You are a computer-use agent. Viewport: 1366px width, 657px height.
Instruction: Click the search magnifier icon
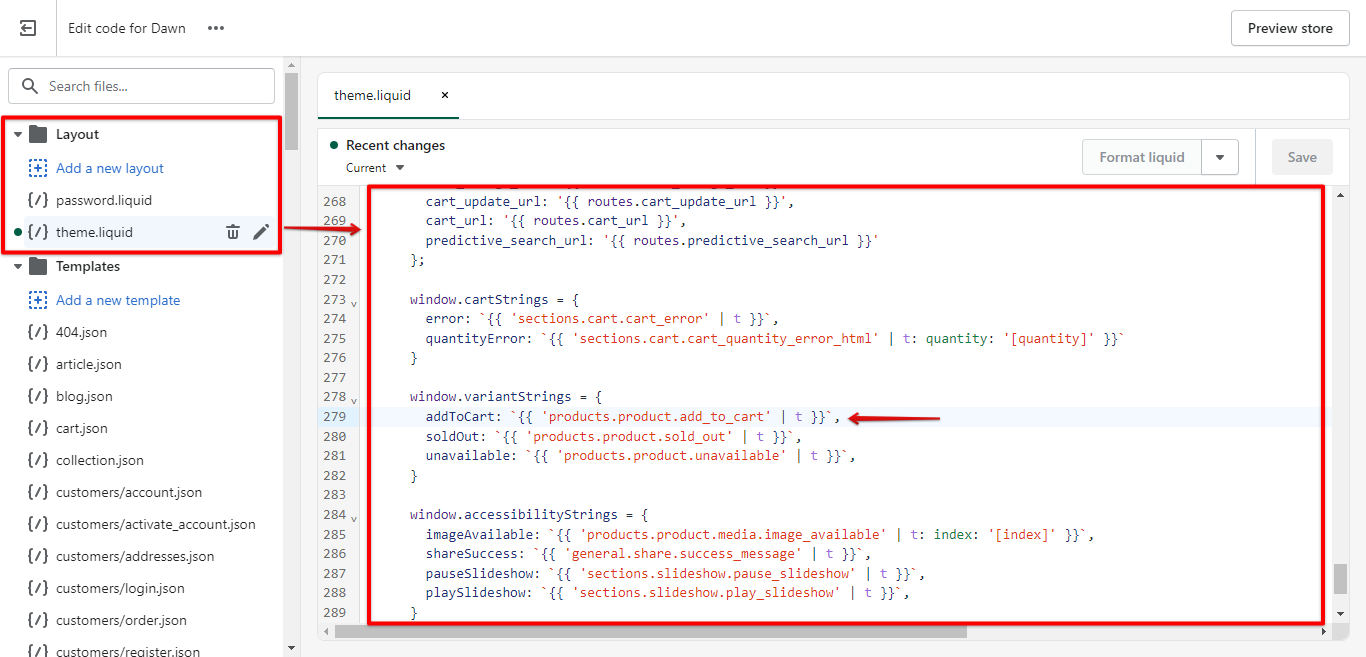click(x=30, y=86)
